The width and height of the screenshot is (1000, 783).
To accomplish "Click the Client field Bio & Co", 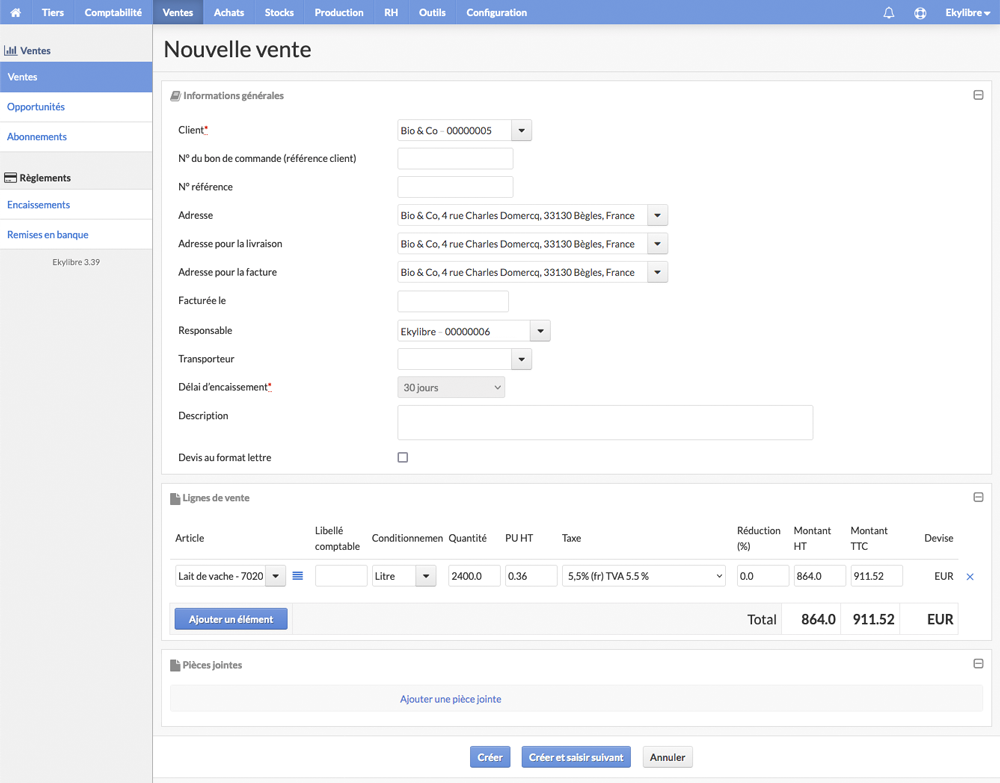I will (454, 130).
